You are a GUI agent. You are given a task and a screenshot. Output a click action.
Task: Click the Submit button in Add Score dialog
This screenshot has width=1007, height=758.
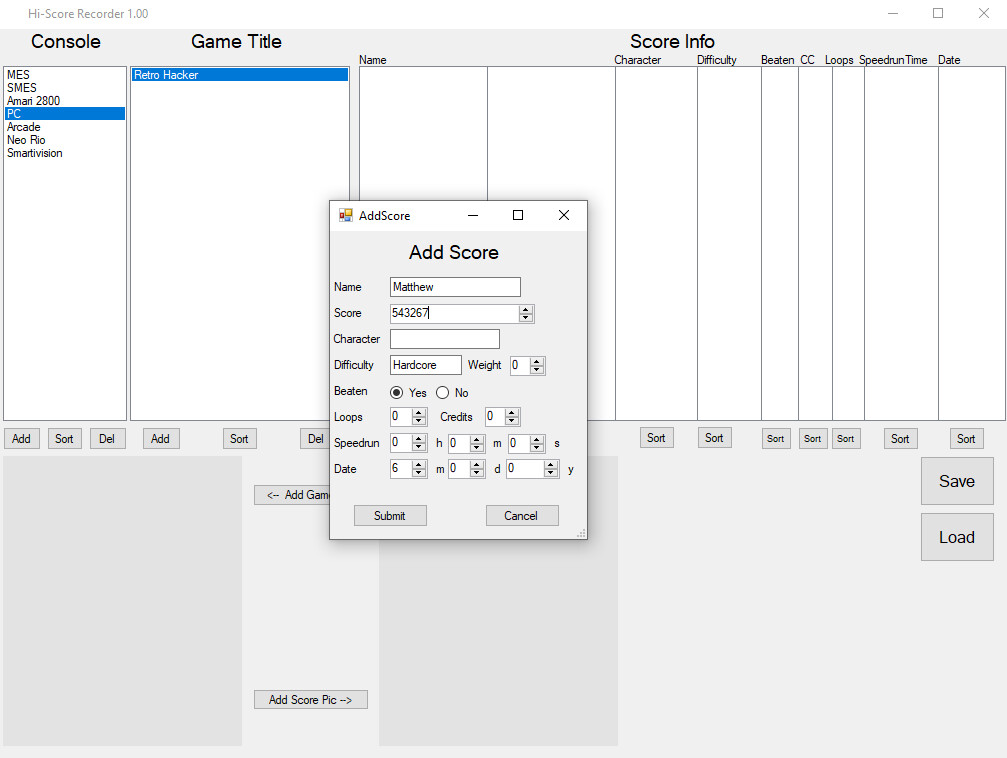point(390,515)
